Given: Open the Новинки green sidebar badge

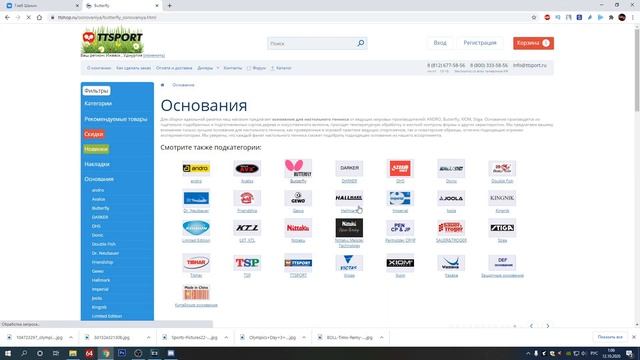Looking at the screenshot, I should coord(96,149).
